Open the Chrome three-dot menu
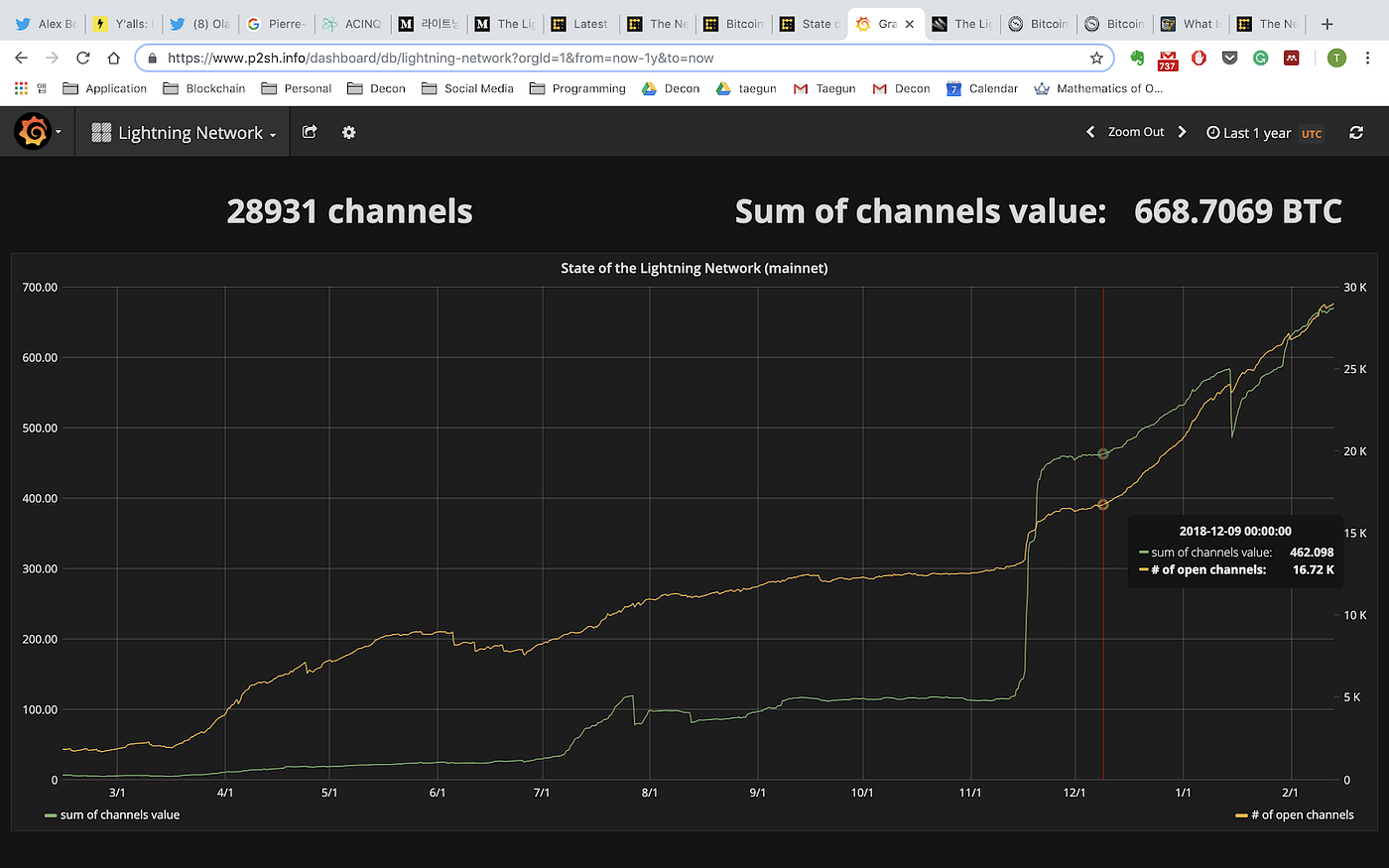This screenshot has height=868, width=1389. pyautogui.click(x=1368, y=58)
